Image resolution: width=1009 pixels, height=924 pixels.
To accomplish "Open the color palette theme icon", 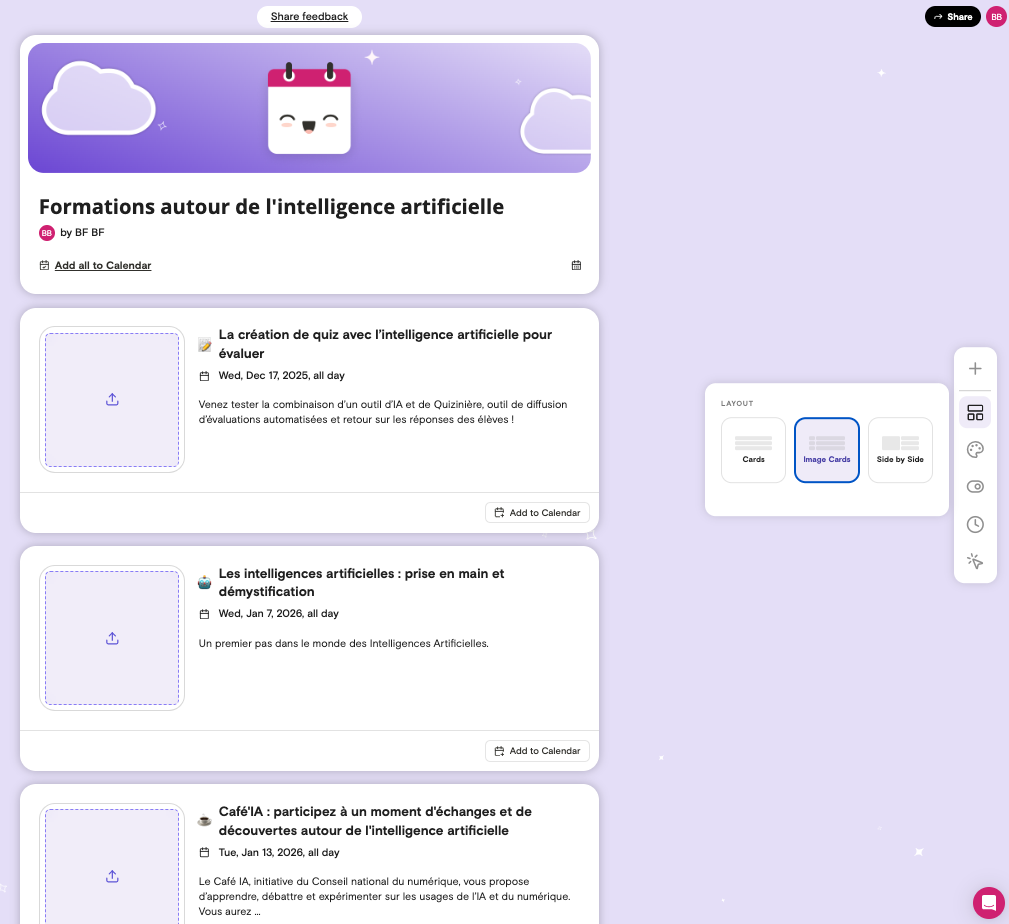I will click(x=975, y=450).
